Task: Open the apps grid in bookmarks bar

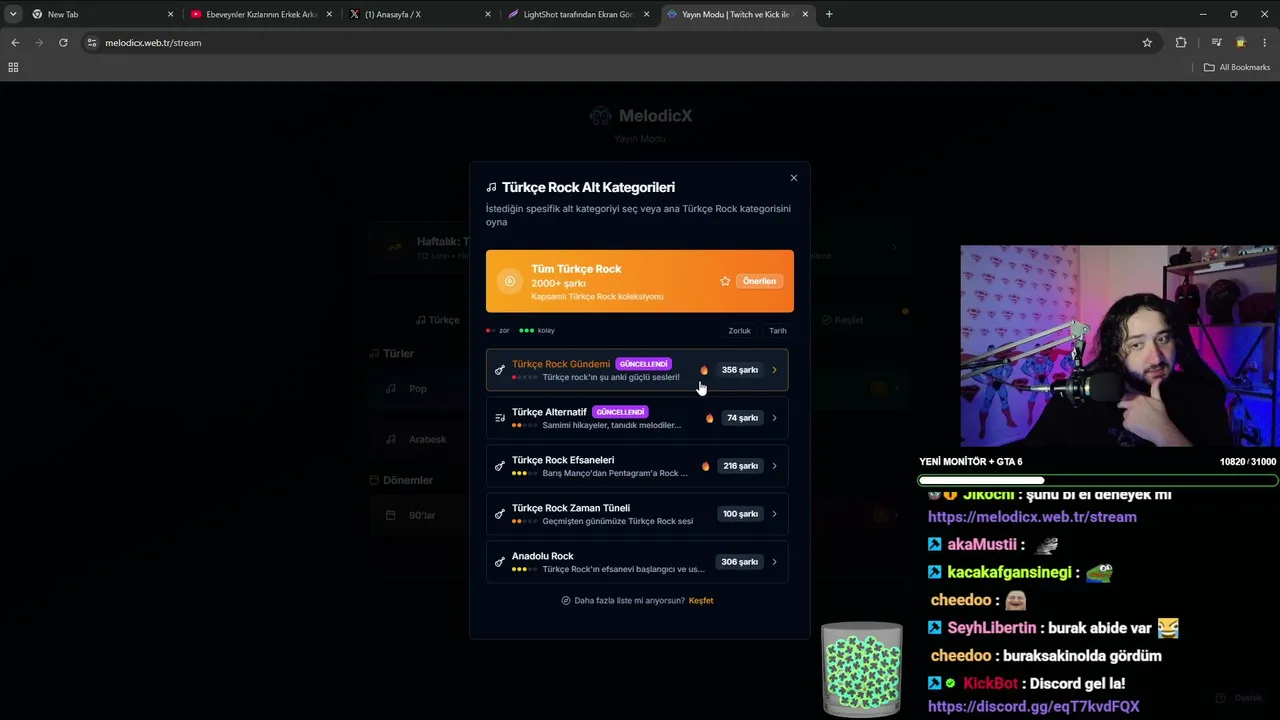Action: pyautogui.click(x=13, y=67)
